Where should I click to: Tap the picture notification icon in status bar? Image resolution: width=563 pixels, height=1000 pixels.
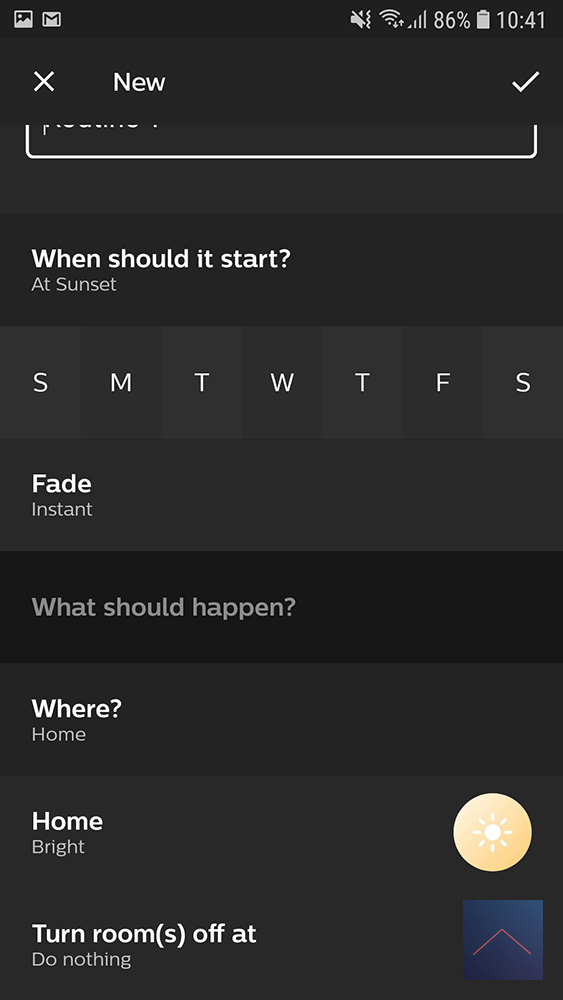point(24,20)
